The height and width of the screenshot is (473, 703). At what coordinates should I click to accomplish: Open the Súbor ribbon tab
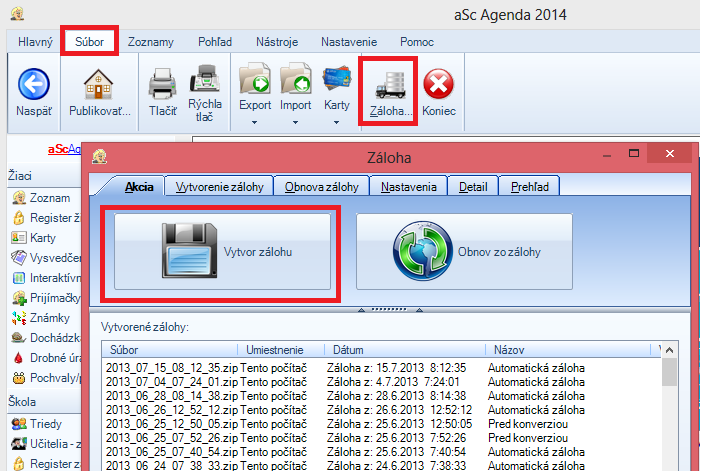click(x=89, y=42)
